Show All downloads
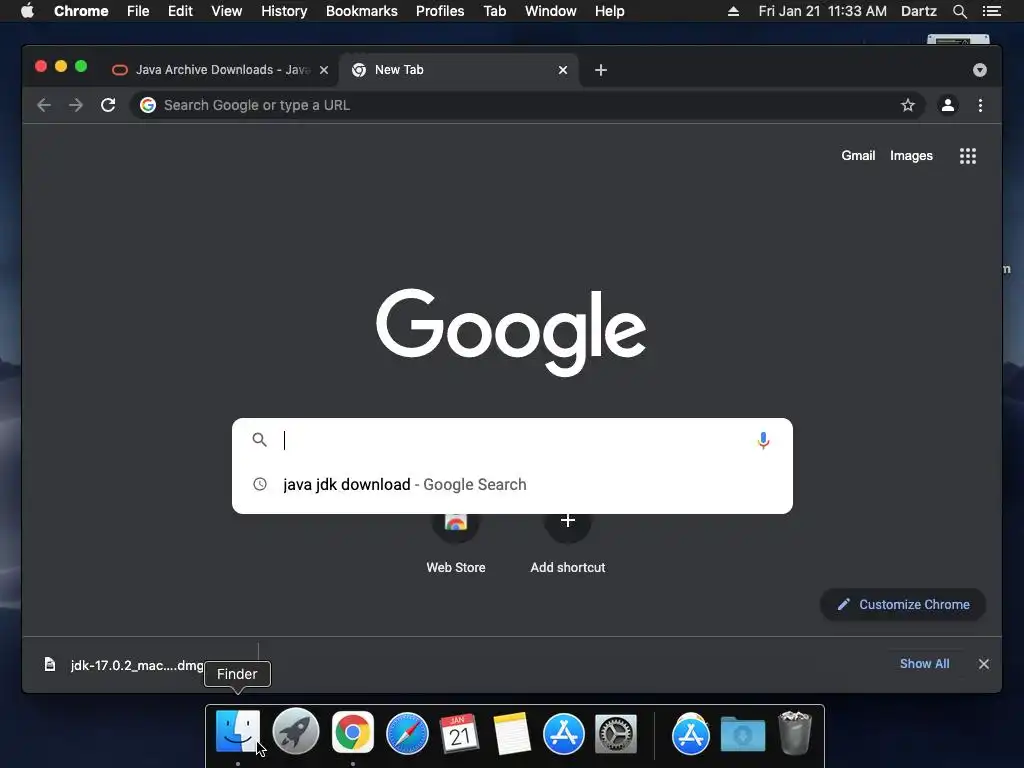Image resolution: width=1024 pixels, height=768 pixels. (924, 664)
